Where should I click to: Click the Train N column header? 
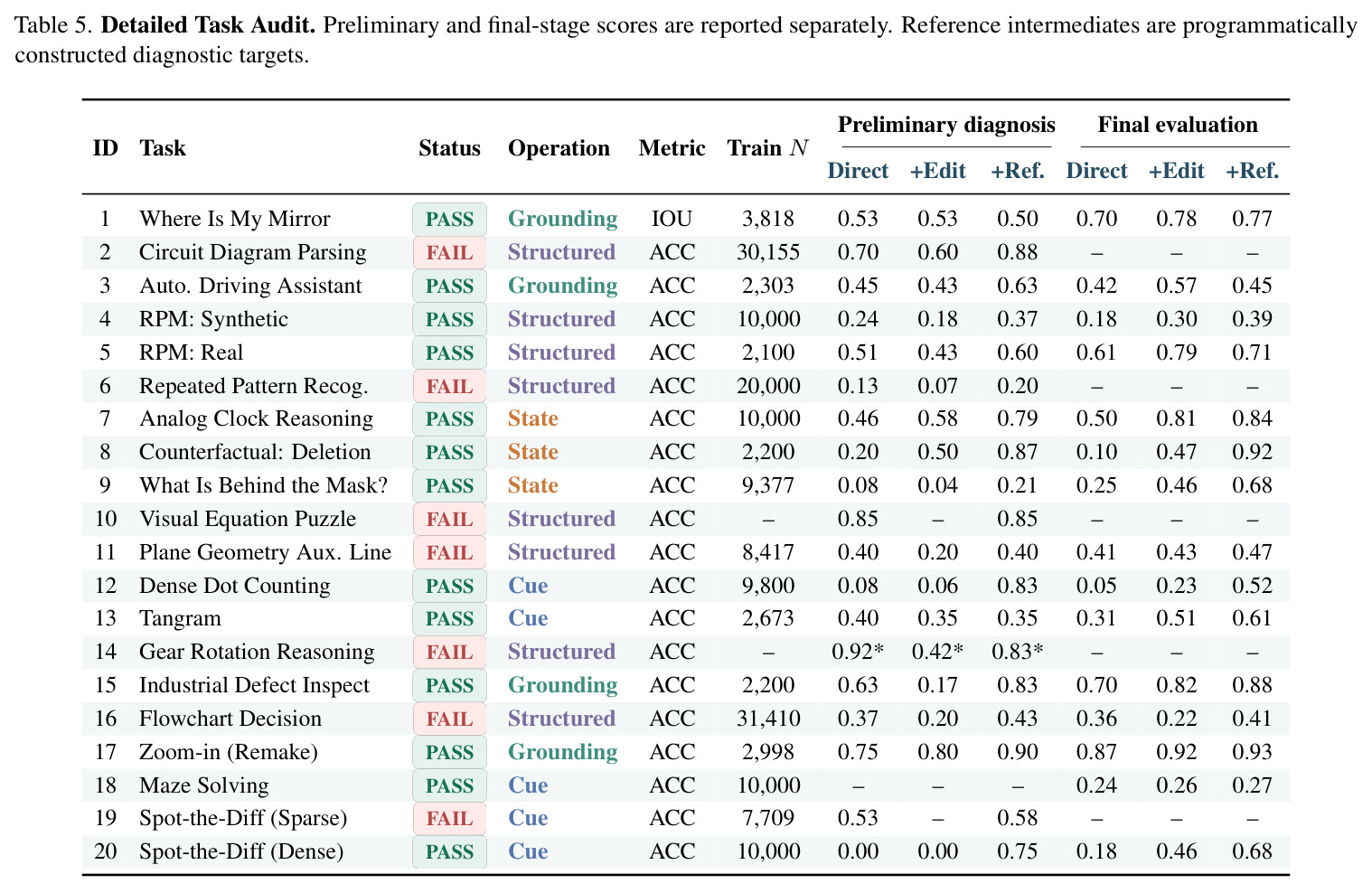click(767, 148)
